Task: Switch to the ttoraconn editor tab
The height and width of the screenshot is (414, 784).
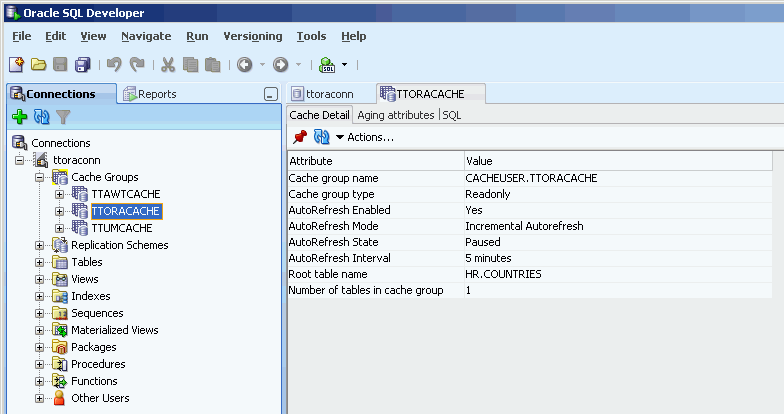Action: pos(323,94)
